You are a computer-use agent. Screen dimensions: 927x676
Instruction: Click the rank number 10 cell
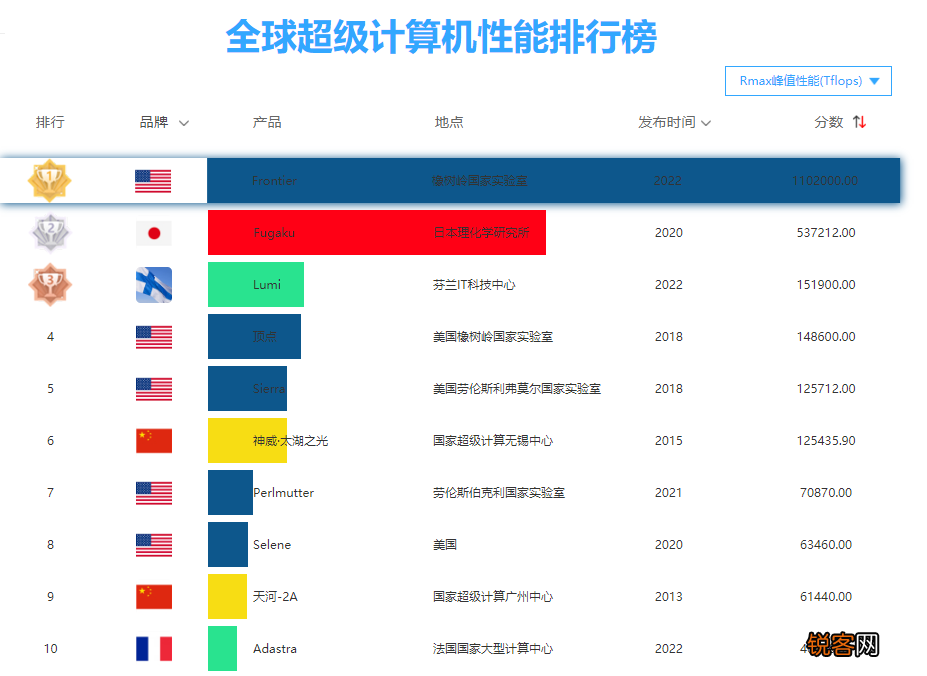point(50,649)
